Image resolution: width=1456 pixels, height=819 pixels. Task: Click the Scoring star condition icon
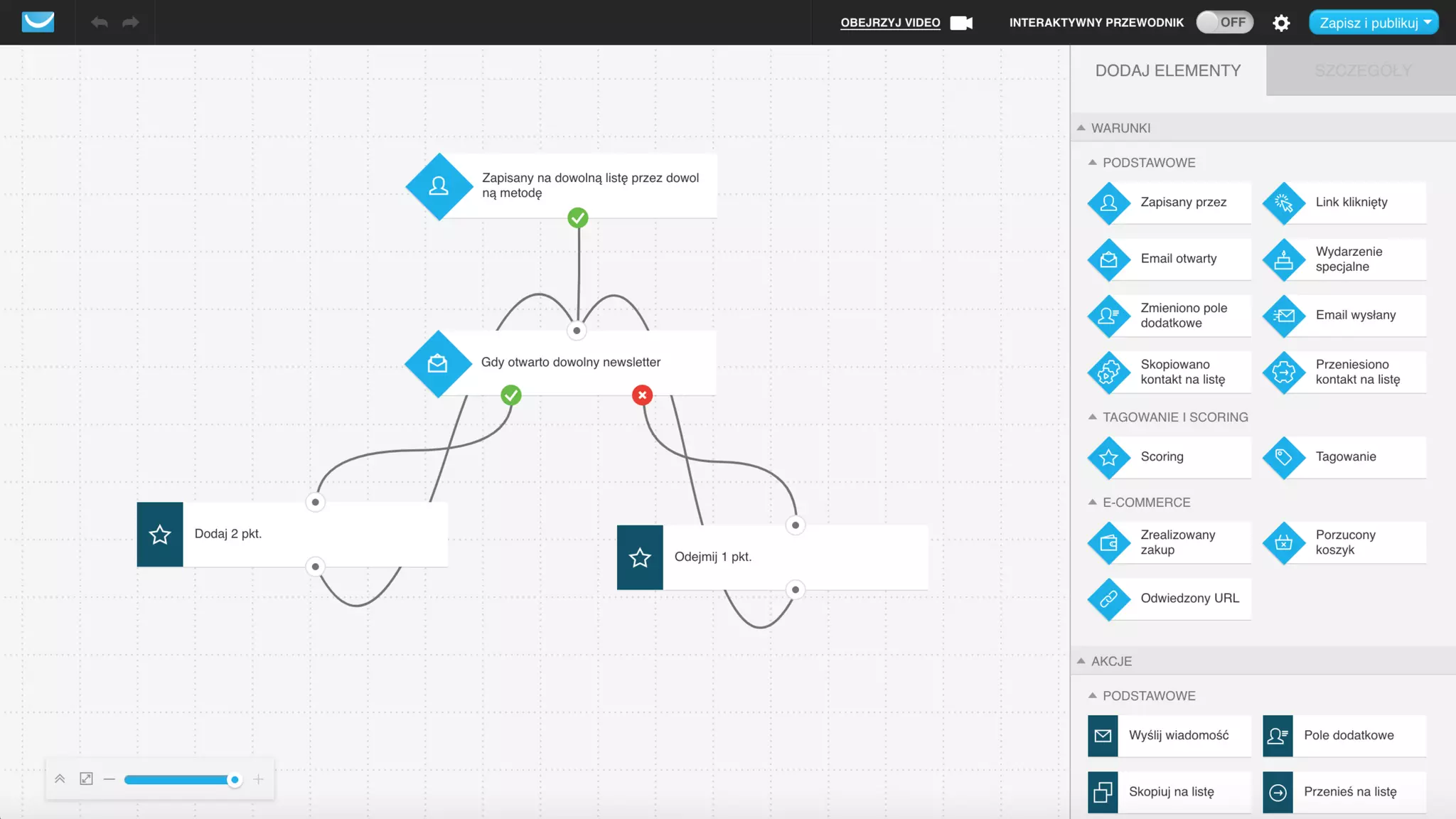pos(1108,457)
